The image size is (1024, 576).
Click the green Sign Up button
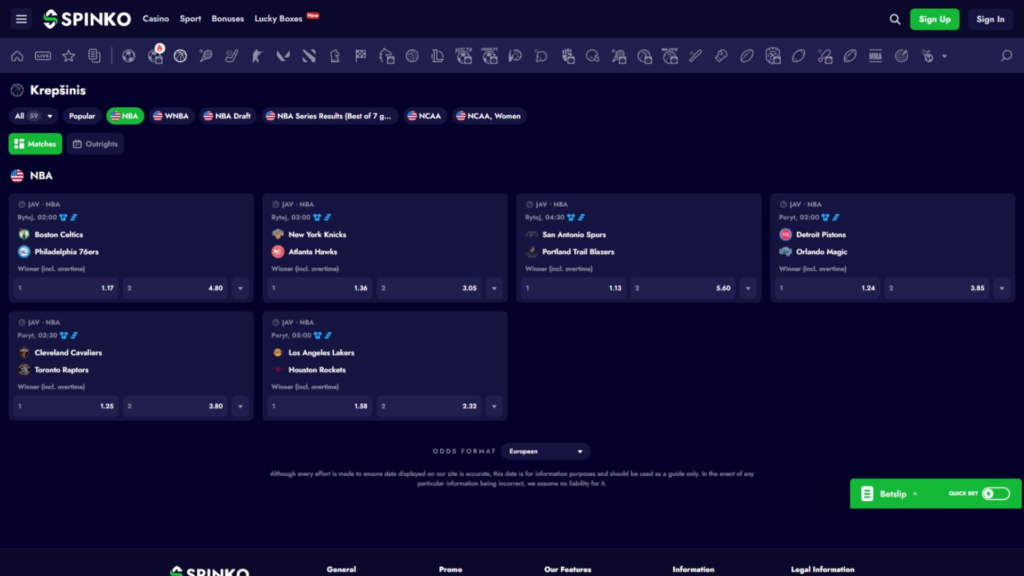[935, 20]
